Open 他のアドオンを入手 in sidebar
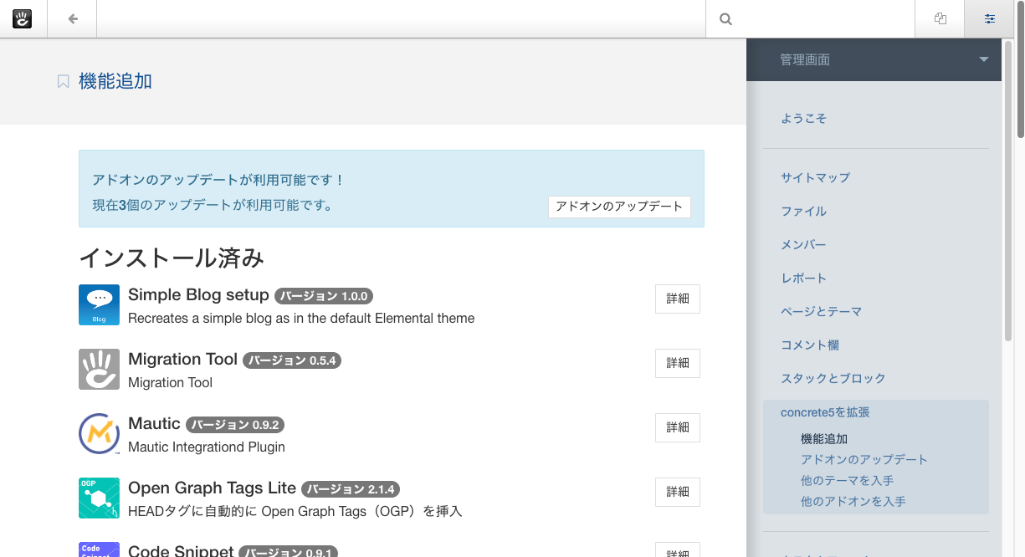Viewport: 1025px width, 557px height. coord(853,502)
